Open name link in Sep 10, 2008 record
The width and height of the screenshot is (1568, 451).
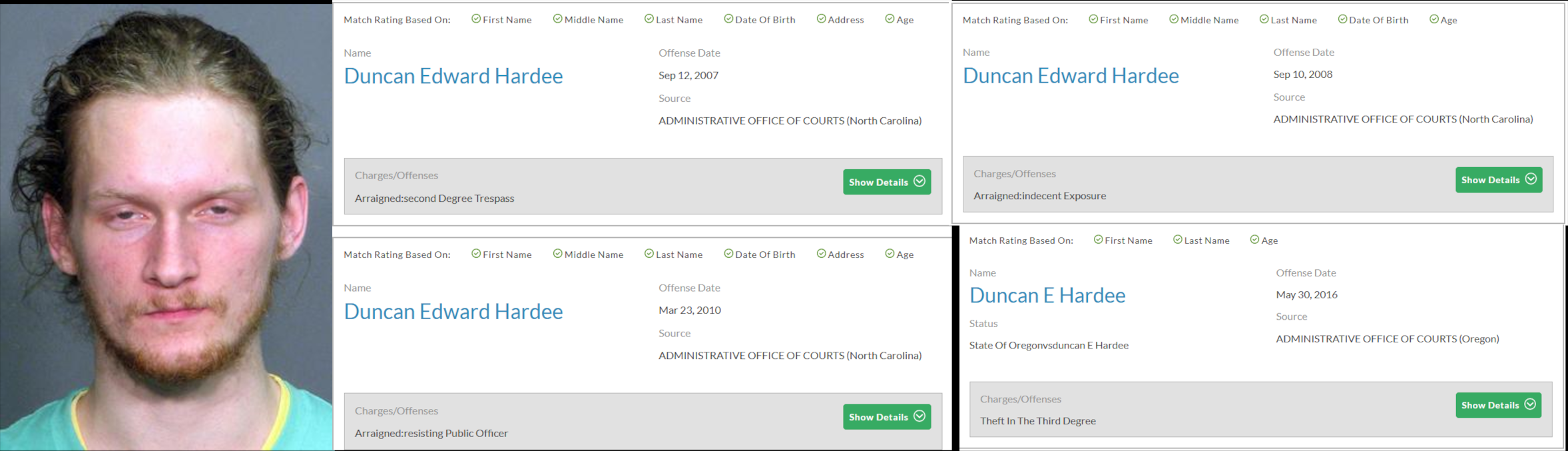(x=1070, y=75)
